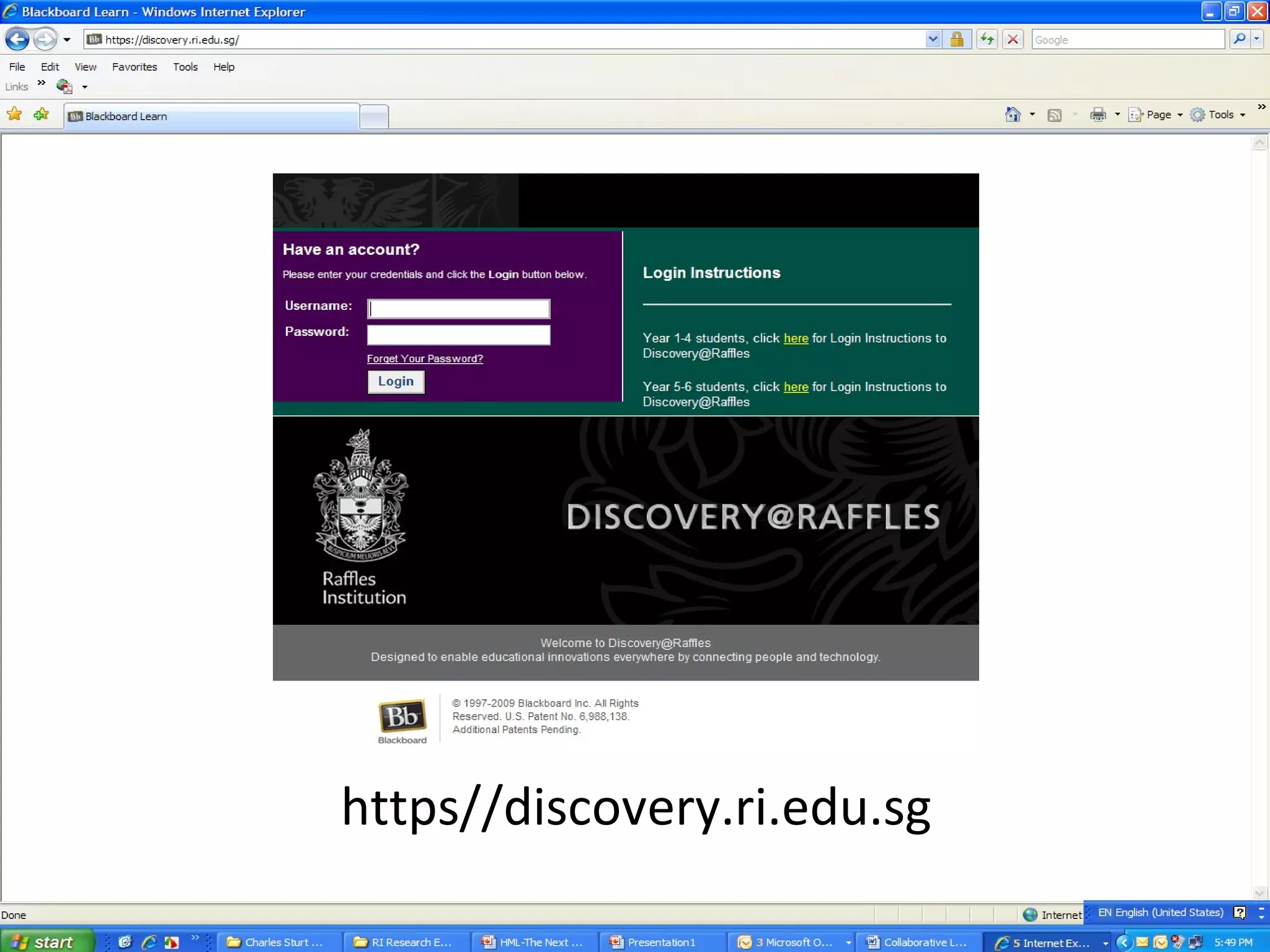The height and width of the screenshot is (952, 1270).
Task: Open the Print options dropdown arrow
Action: [x=1117, y=115]
